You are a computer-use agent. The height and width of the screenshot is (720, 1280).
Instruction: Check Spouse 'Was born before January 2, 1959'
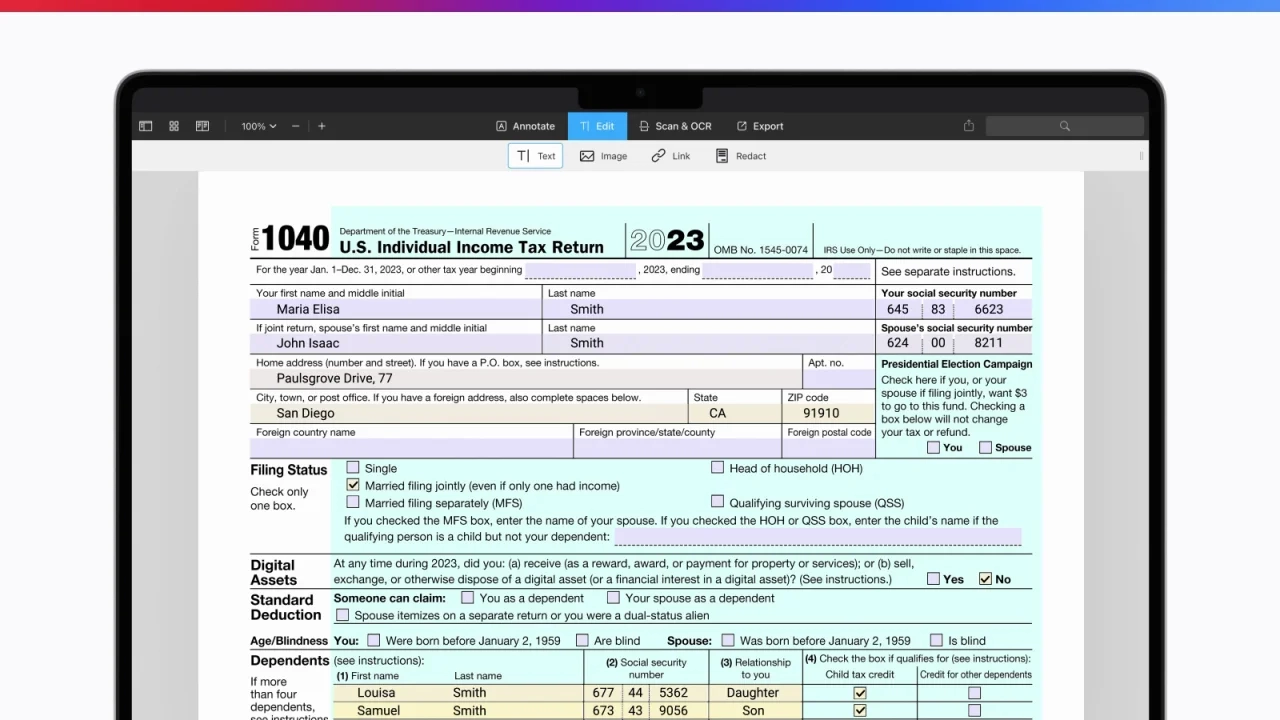tap(728, 640)
